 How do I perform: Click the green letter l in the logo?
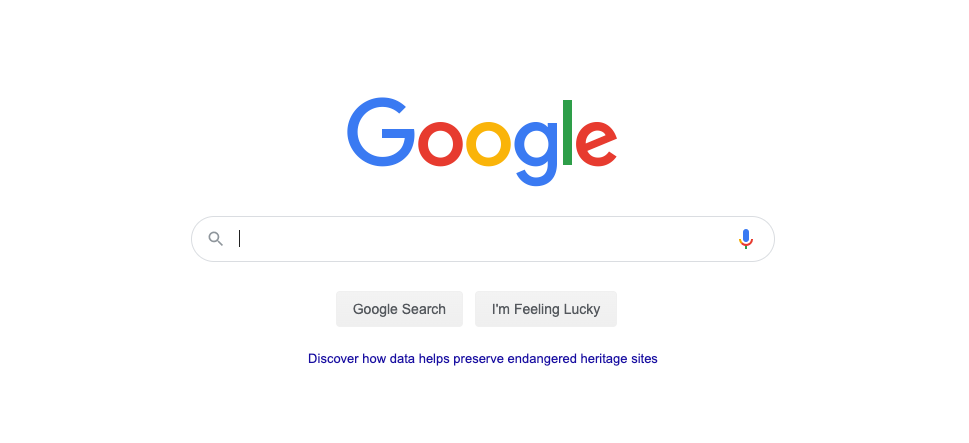[x=567, y=132]
